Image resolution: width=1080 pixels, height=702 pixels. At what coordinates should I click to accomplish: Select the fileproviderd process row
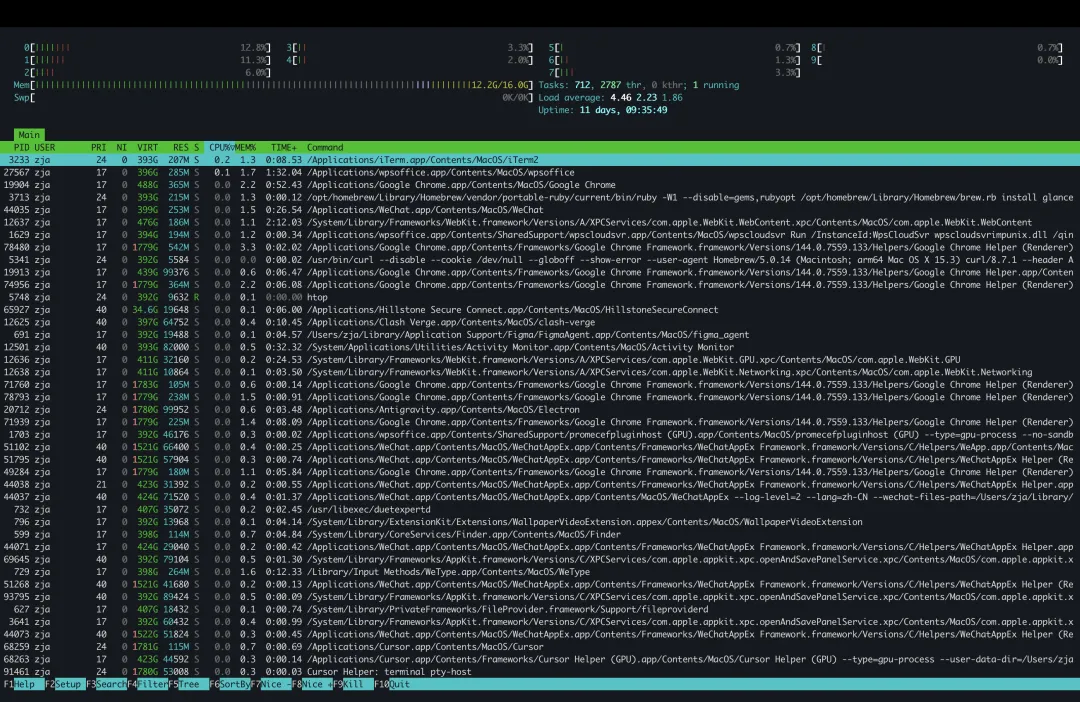tap(540, 609)
